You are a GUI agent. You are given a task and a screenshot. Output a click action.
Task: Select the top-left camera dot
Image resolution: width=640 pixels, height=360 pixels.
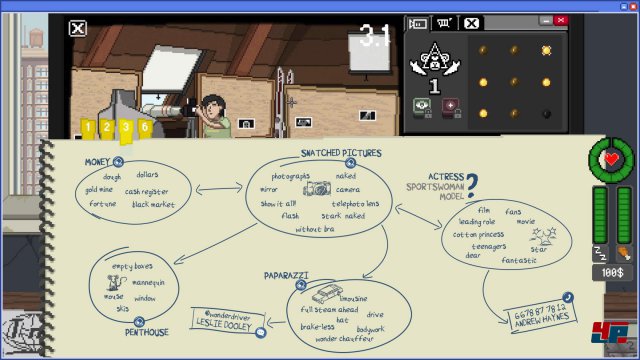point(483,50)
